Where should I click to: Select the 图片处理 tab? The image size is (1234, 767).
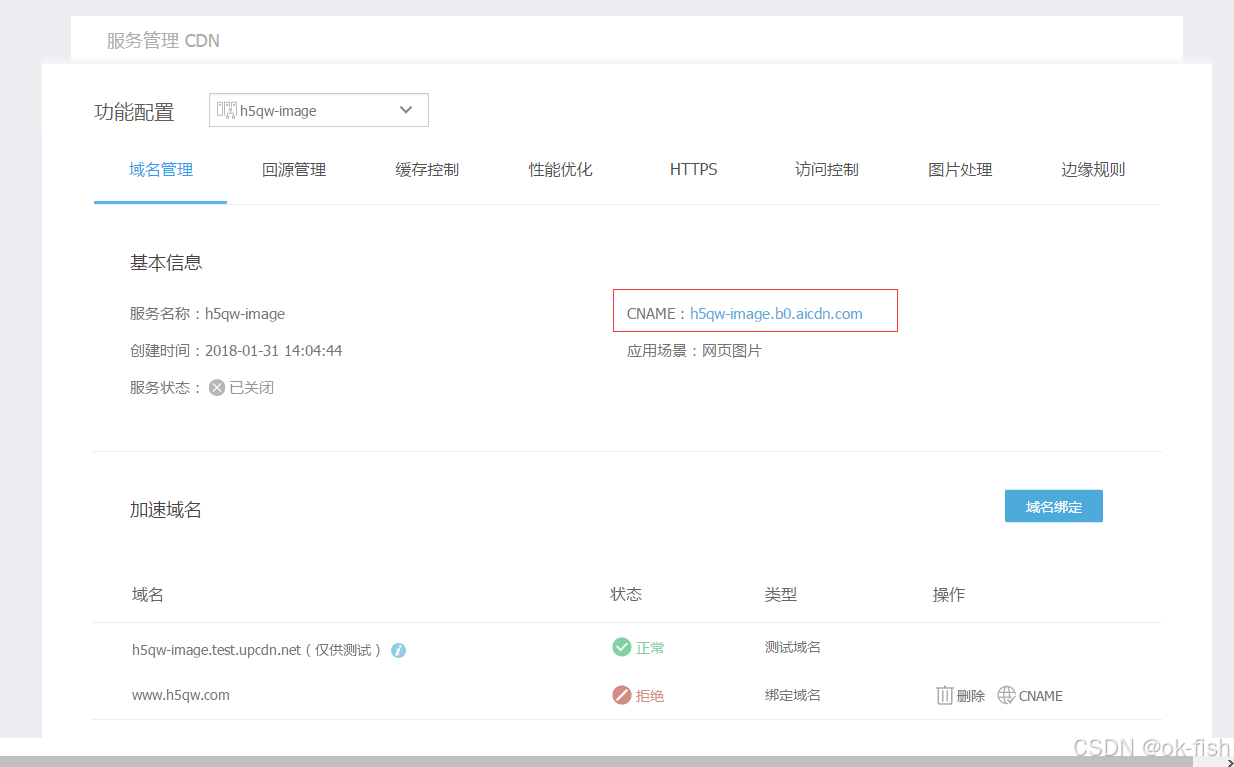(960, 169)
